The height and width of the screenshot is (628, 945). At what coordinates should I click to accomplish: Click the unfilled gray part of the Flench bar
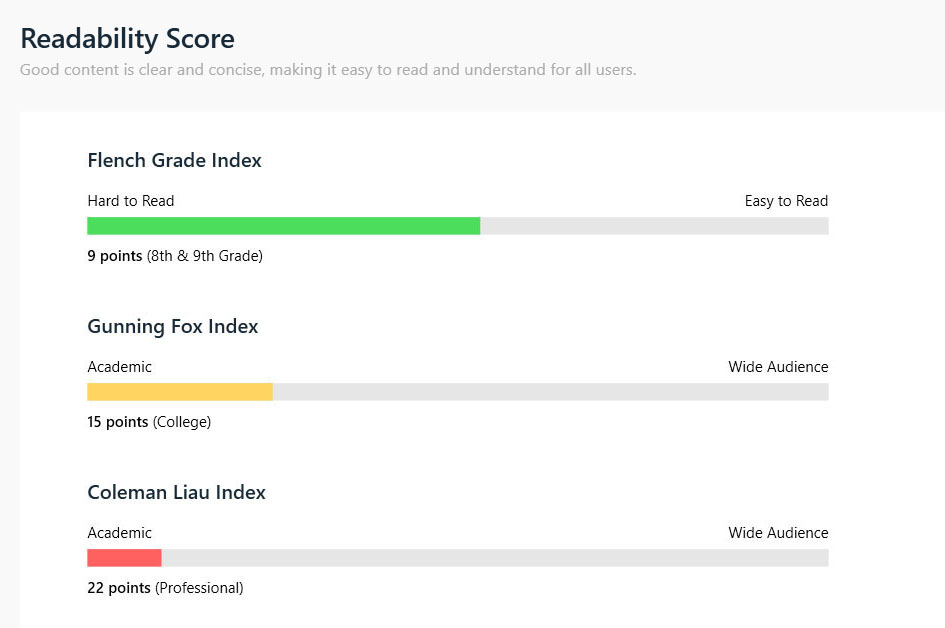(655, 226)
